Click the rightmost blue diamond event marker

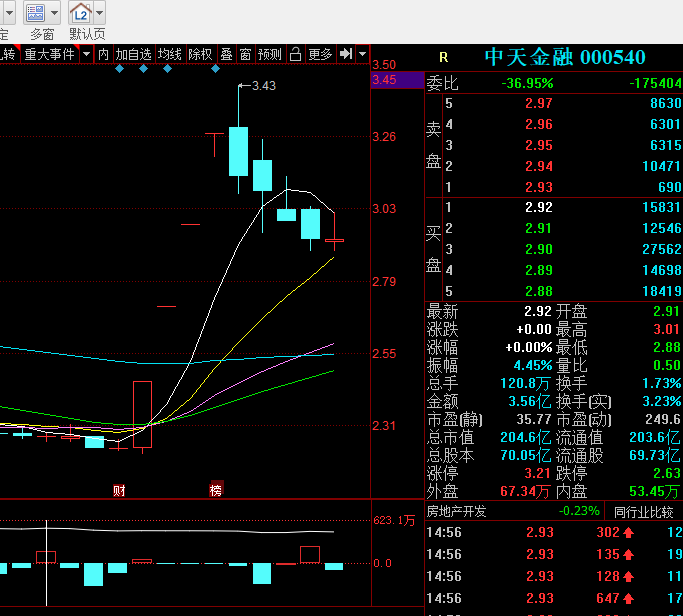215,68
